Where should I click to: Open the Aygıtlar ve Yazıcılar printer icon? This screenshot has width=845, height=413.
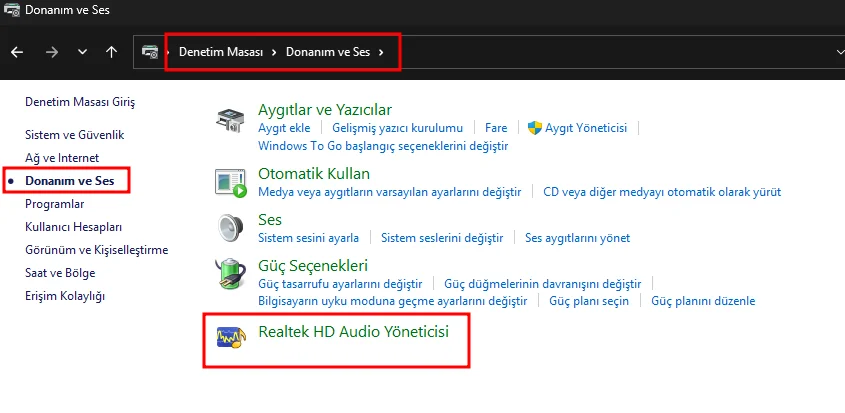point(231,121)
